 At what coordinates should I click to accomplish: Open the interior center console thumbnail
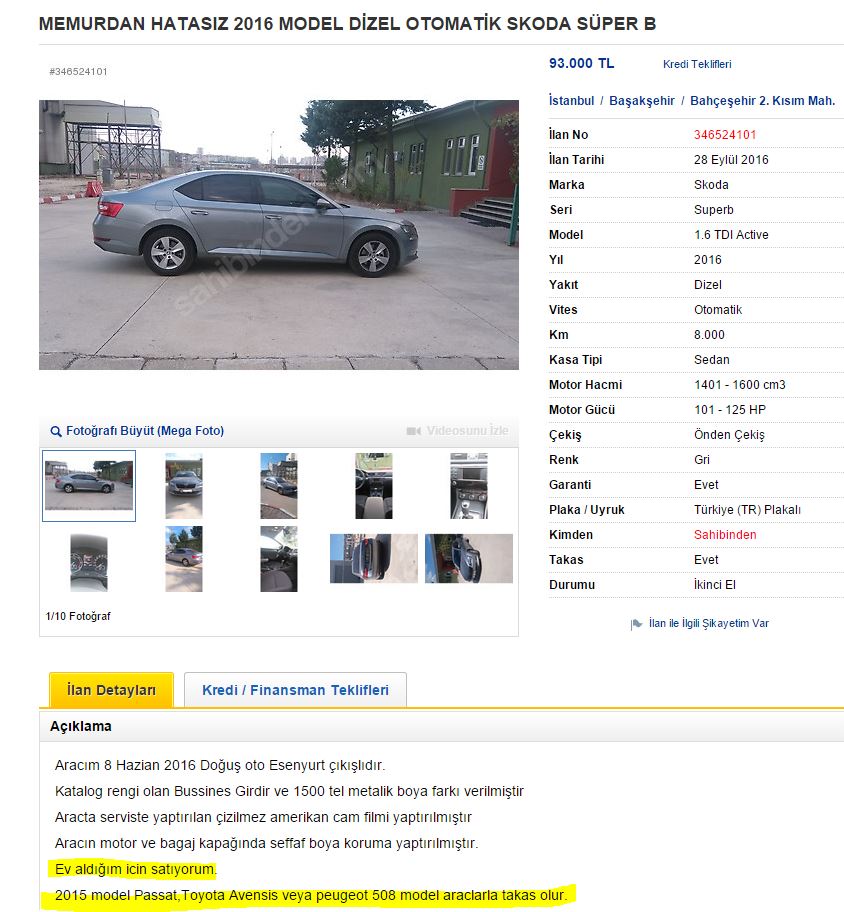click(x=373, y=486)
